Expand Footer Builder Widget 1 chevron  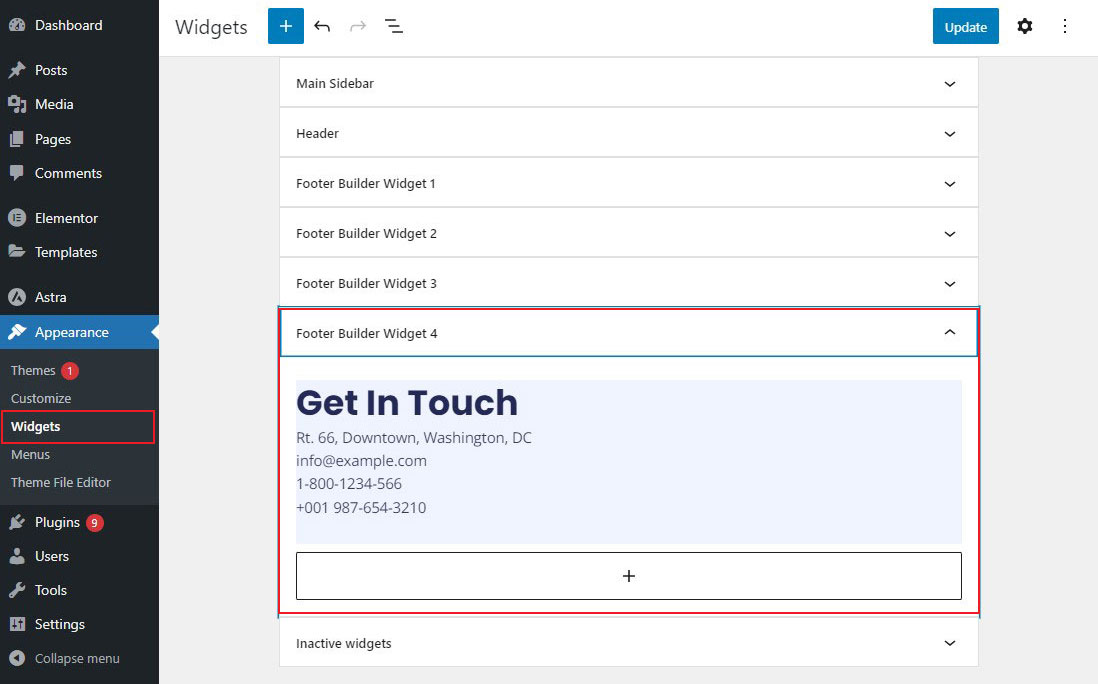pyautogui.click(x=950, y=184)
